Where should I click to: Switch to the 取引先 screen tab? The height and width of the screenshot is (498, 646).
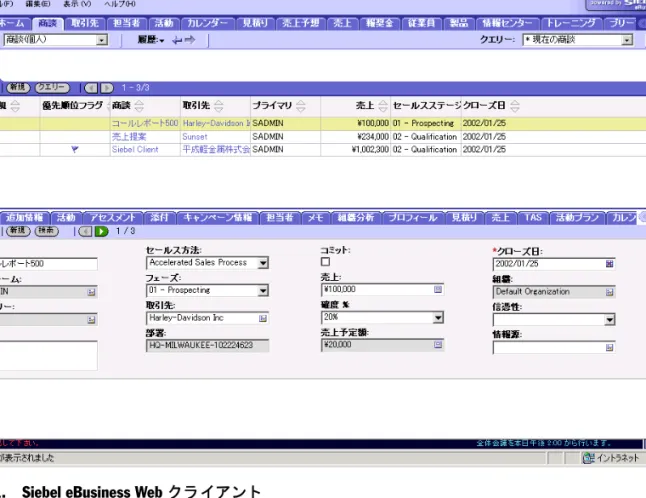click(84, 23)
